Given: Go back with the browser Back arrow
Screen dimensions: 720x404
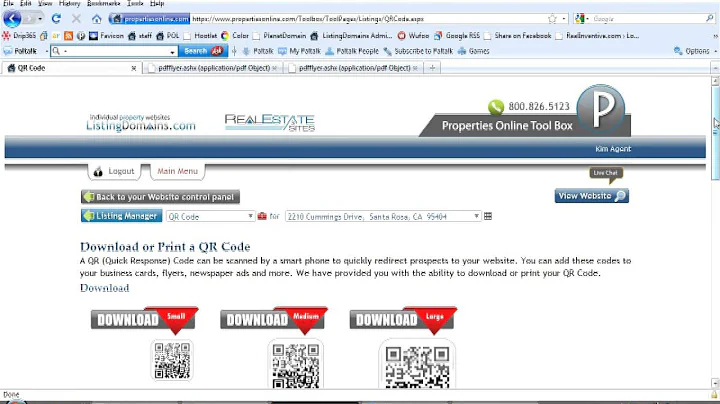Looking at the screenshot, I should (12, 19).
